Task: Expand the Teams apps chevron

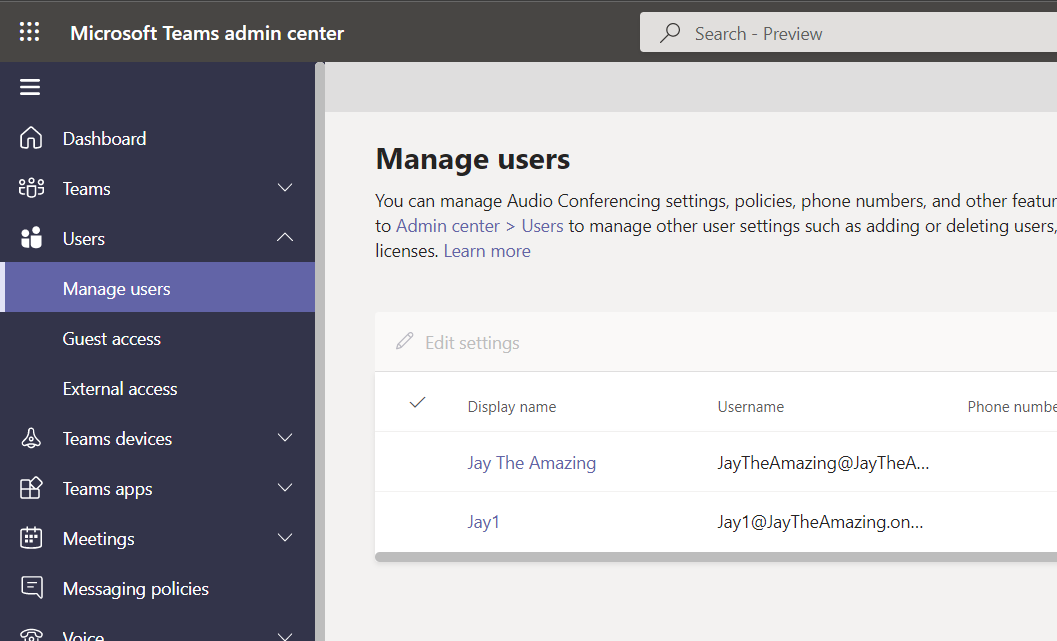Action: point(285,488)
